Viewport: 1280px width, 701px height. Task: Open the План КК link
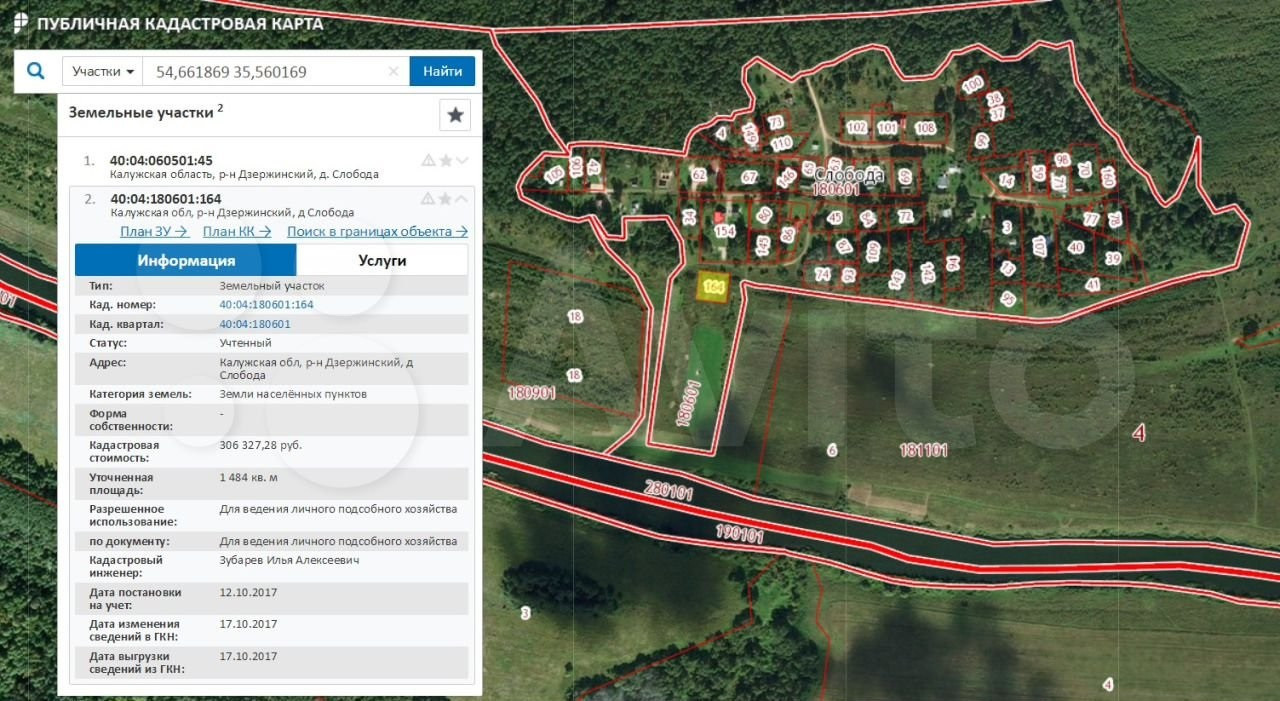[x=237, y=231]
